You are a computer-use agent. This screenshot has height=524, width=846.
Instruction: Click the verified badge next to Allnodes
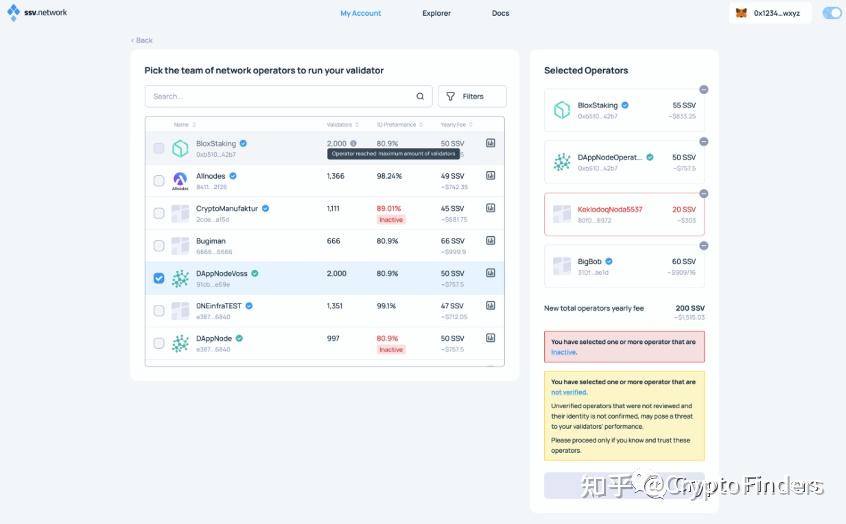pyautogui.click(x=233, y=176)
